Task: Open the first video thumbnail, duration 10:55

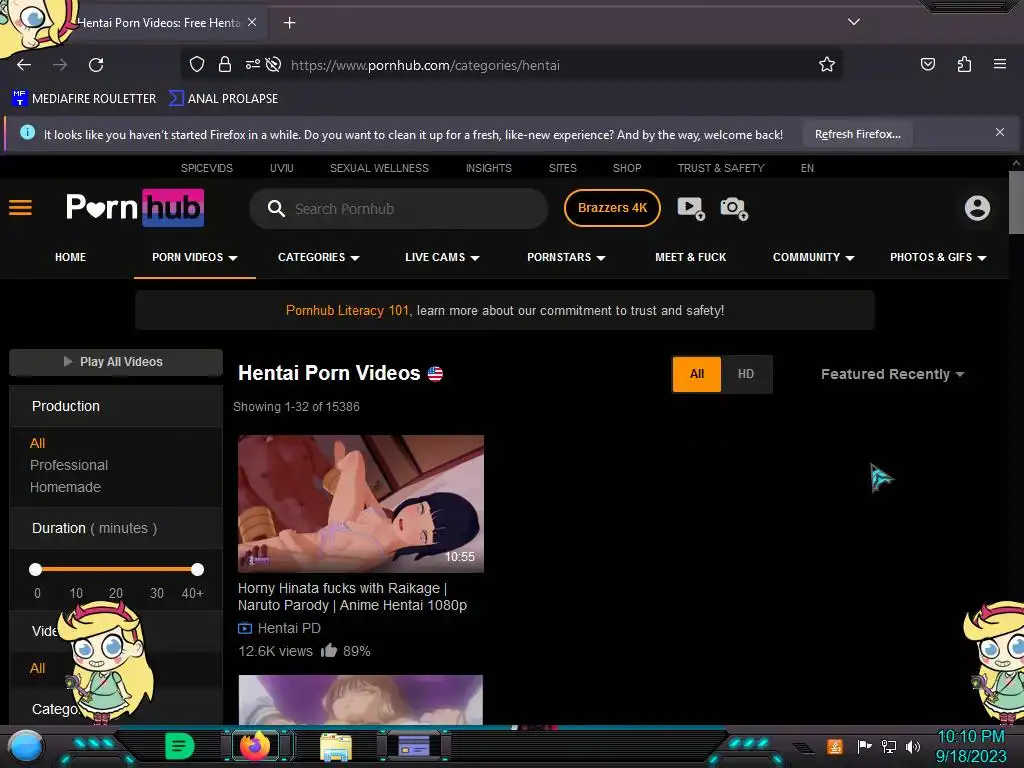Action: click(x=360, y=504)
